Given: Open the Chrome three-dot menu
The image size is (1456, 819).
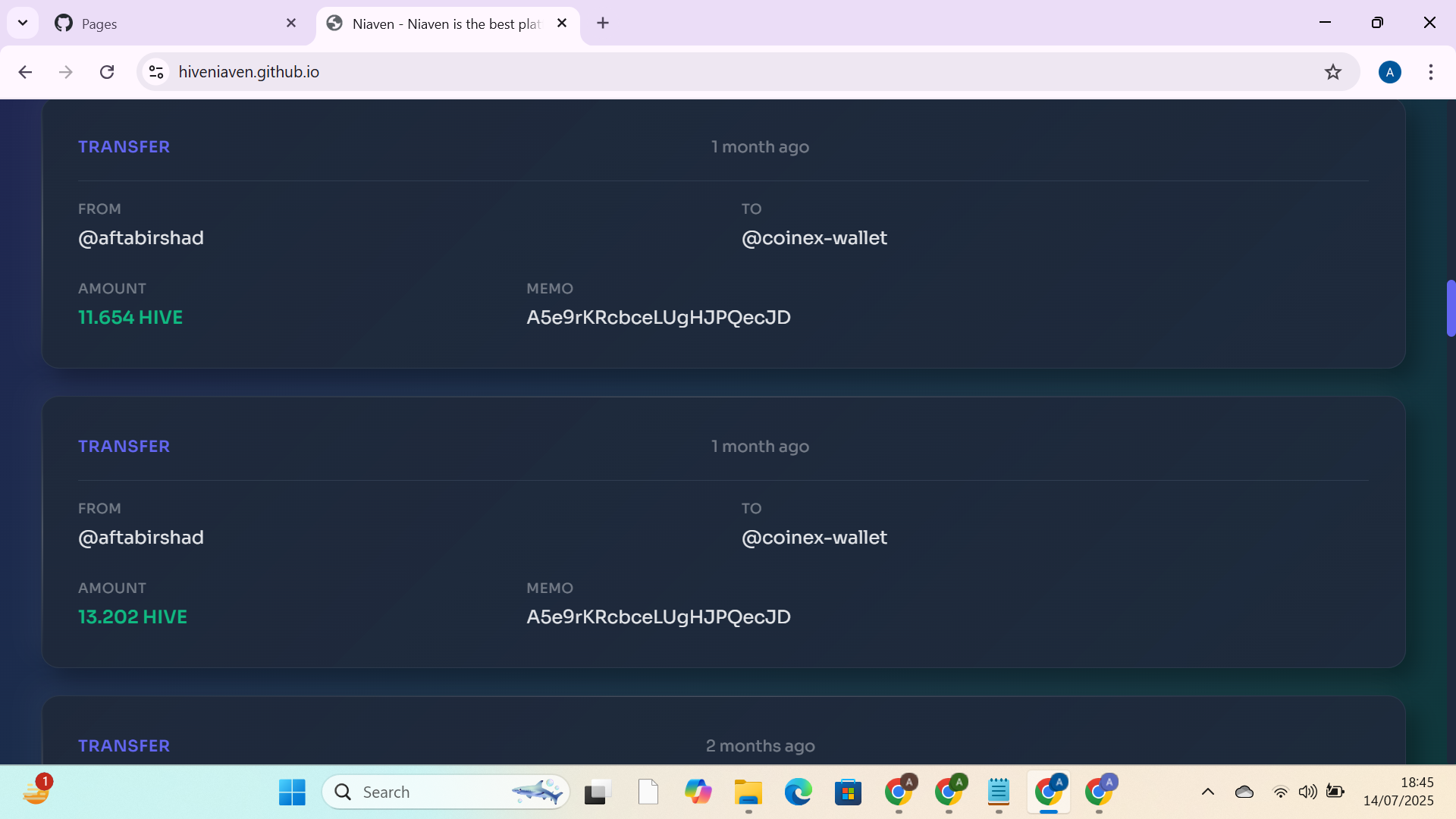Looking at the screenshot, I should pos(1431,72).
